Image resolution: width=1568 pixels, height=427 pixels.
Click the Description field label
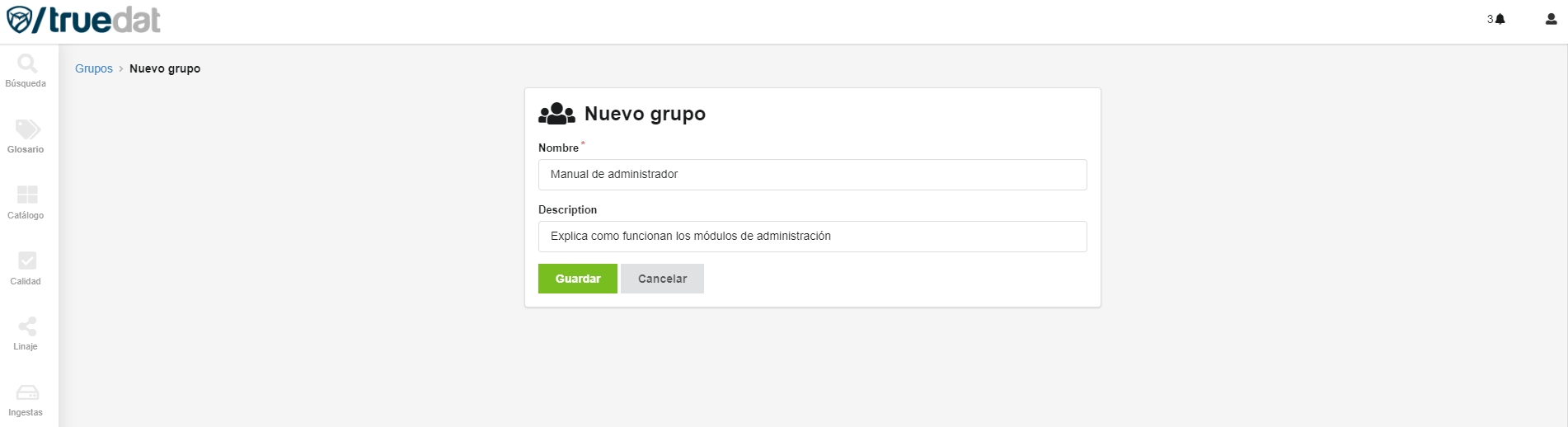567,210
